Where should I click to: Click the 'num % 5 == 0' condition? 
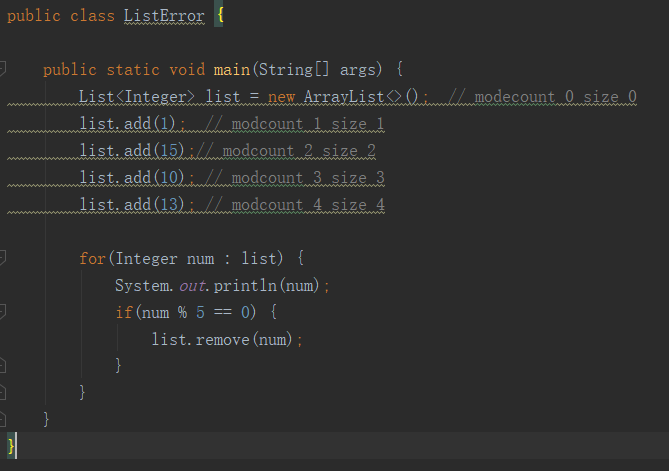pos(196,312)
